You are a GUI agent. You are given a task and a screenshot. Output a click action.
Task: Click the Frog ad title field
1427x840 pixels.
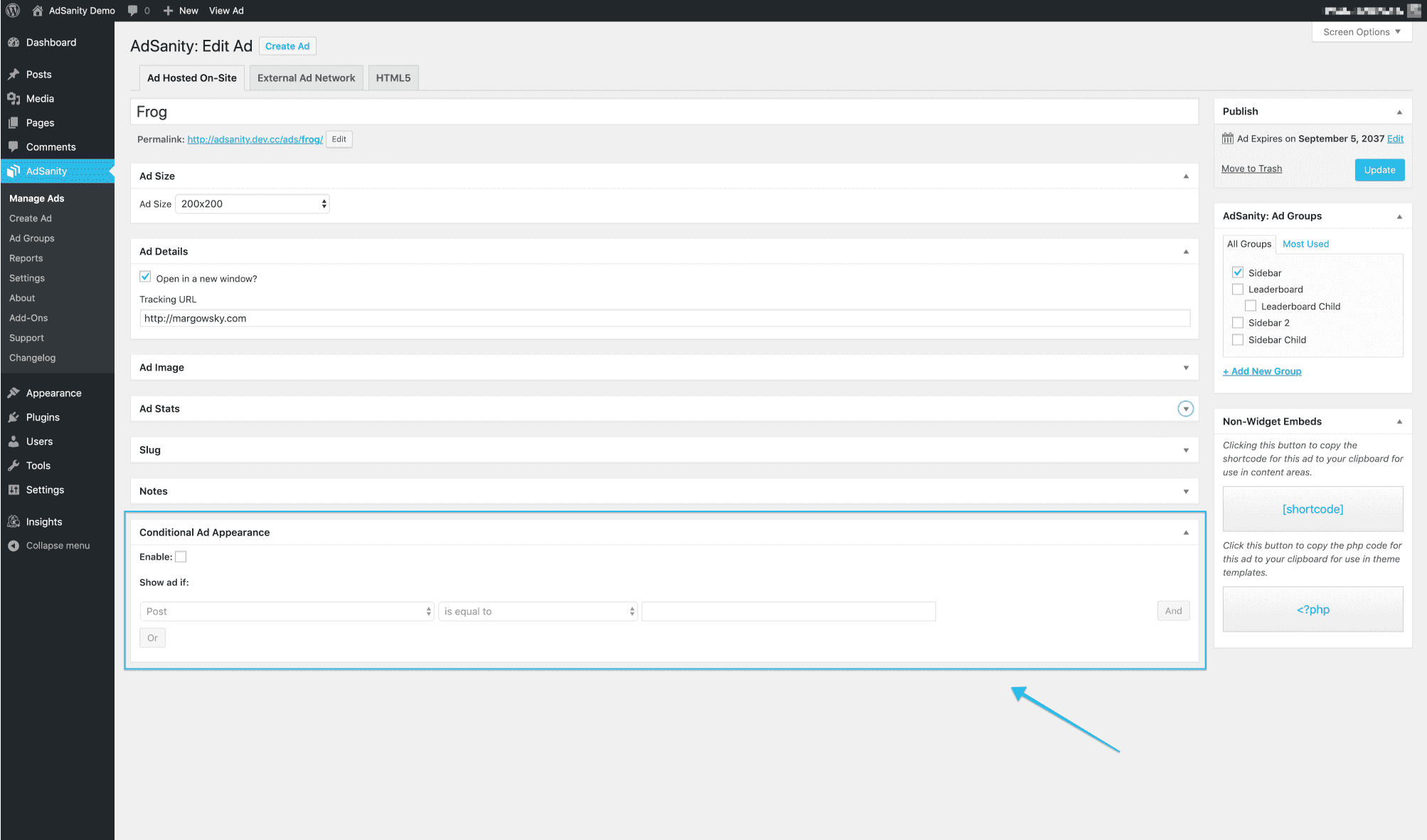tap(664, 112)
